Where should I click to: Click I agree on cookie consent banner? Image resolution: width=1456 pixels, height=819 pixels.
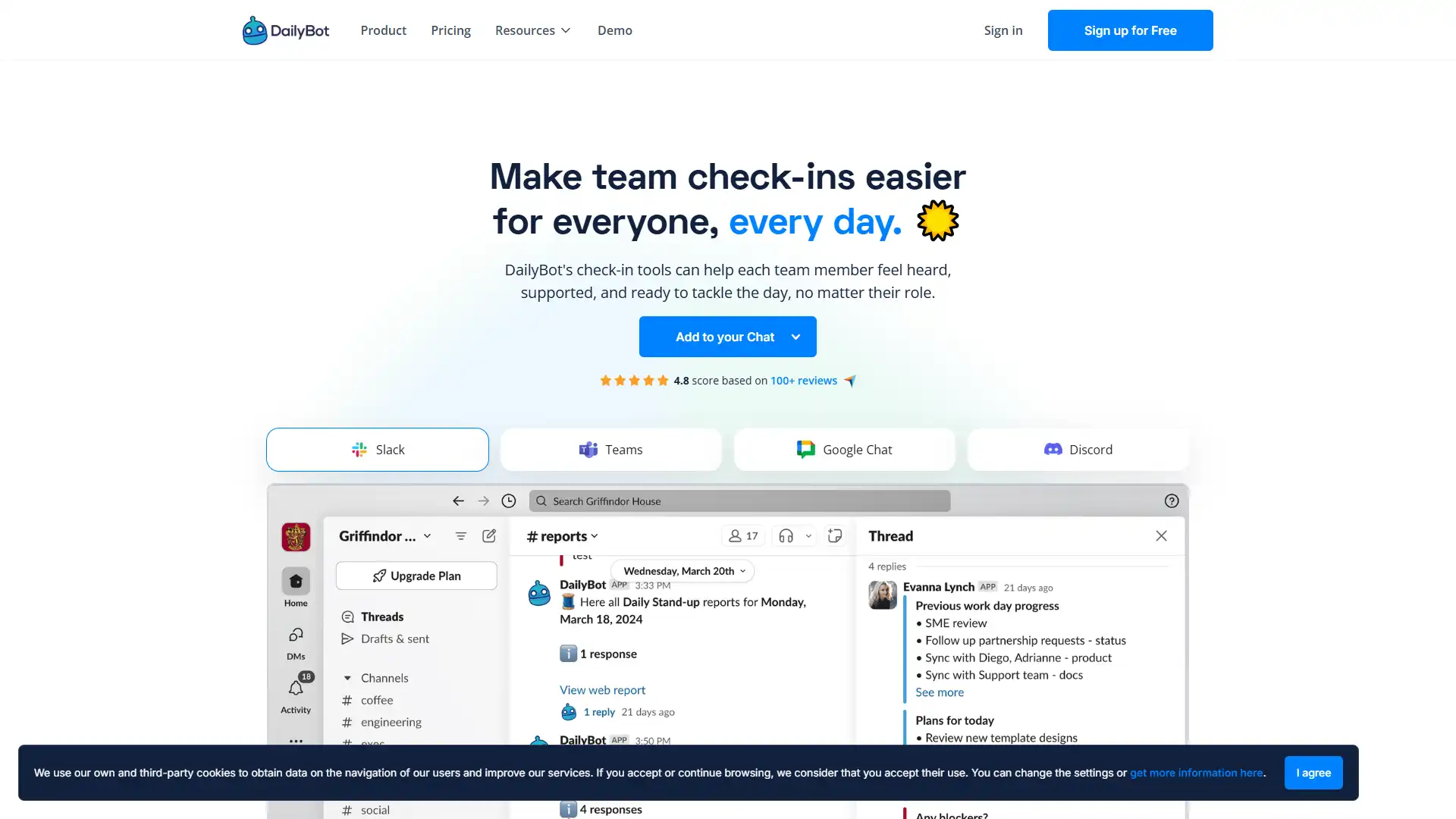1313,772
